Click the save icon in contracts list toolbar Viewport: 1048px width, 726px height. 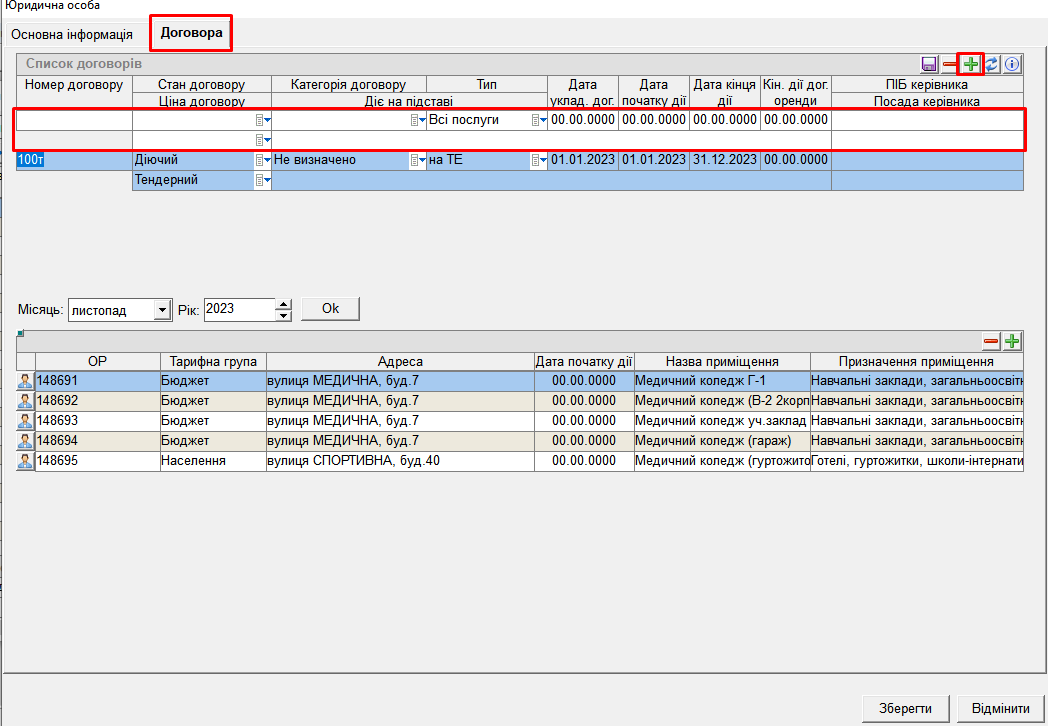929,64
